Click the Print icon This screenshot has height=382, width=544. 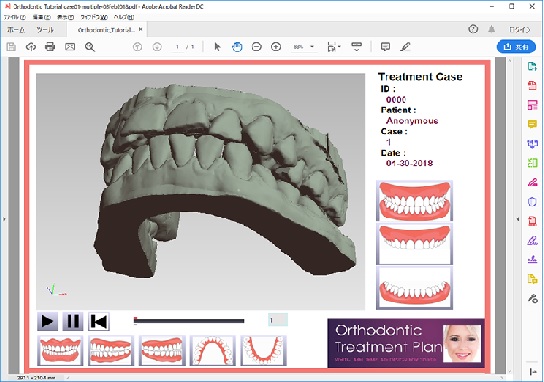pos(50,46)
